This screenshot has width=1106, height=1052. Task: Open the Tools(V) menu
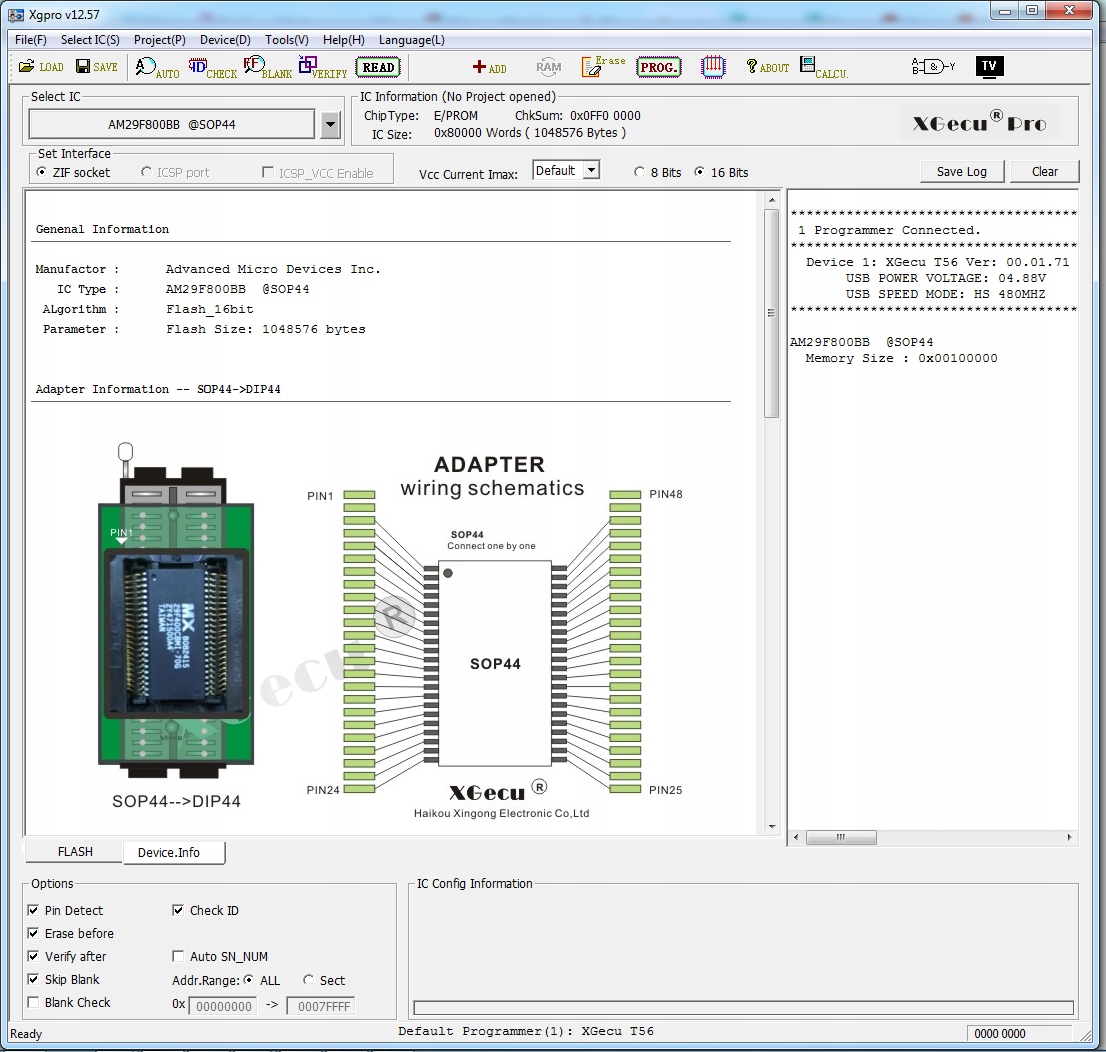pos(286,40)
